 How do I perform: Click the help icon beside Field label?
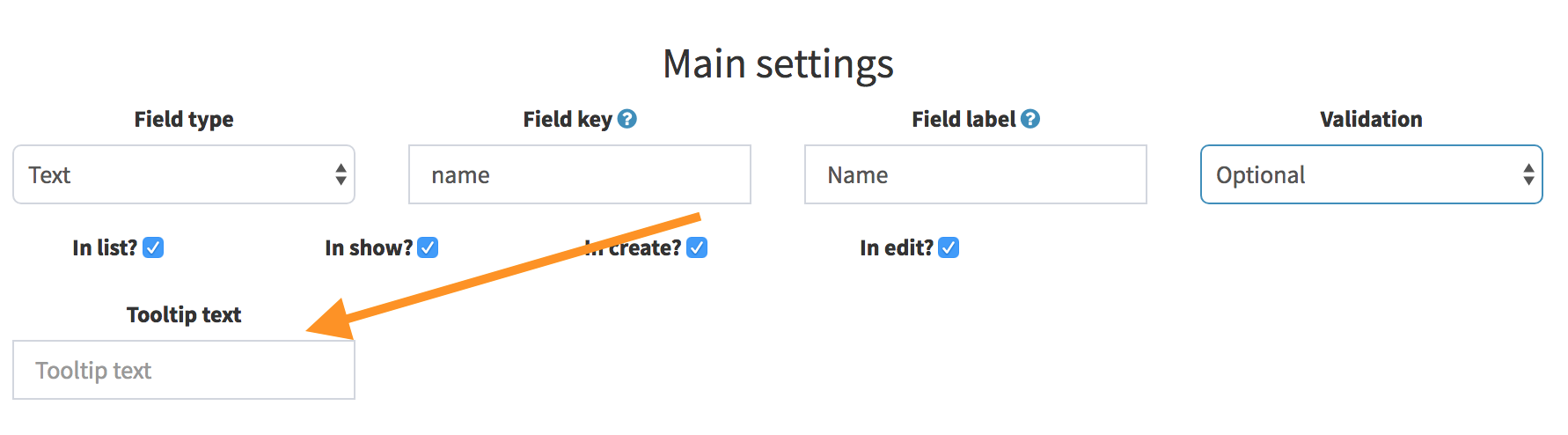coord(1029,119)
